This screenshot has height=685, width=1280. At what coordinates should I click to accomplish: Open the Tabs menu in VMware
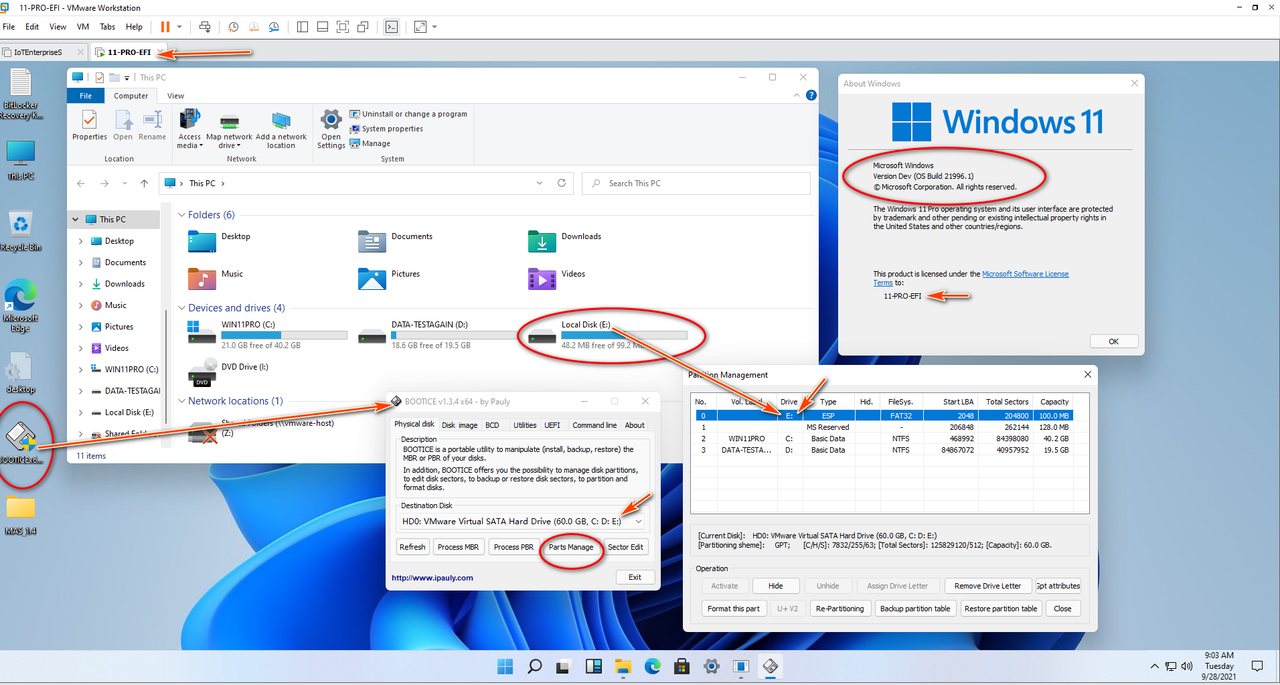pos(107,27)
